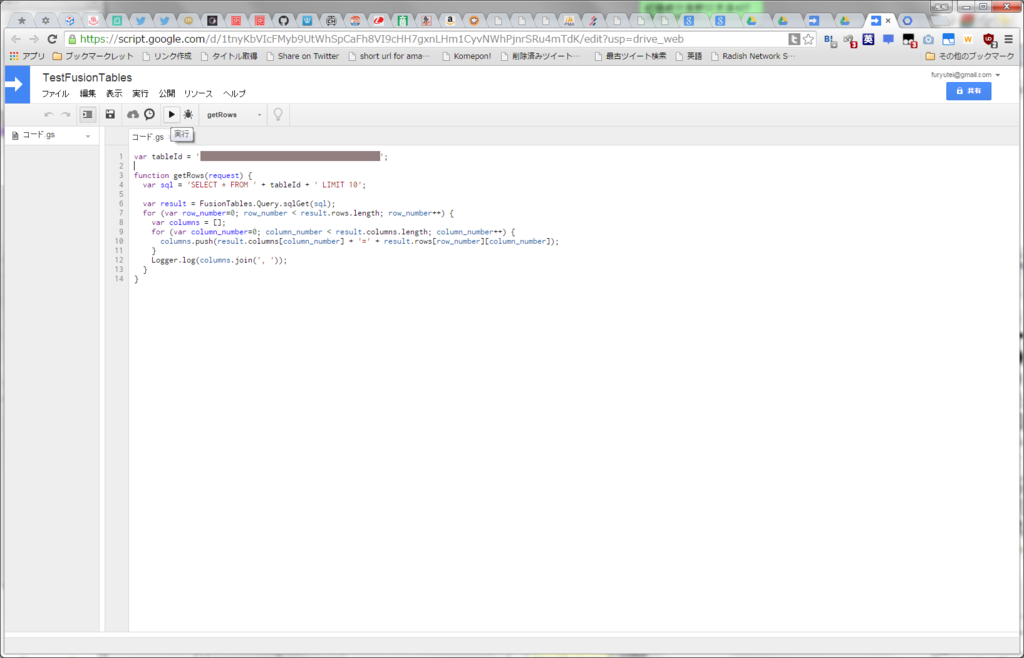Bookmark this page with the star icon
The height and width of the screenshot is (658, 1024).
808,39
